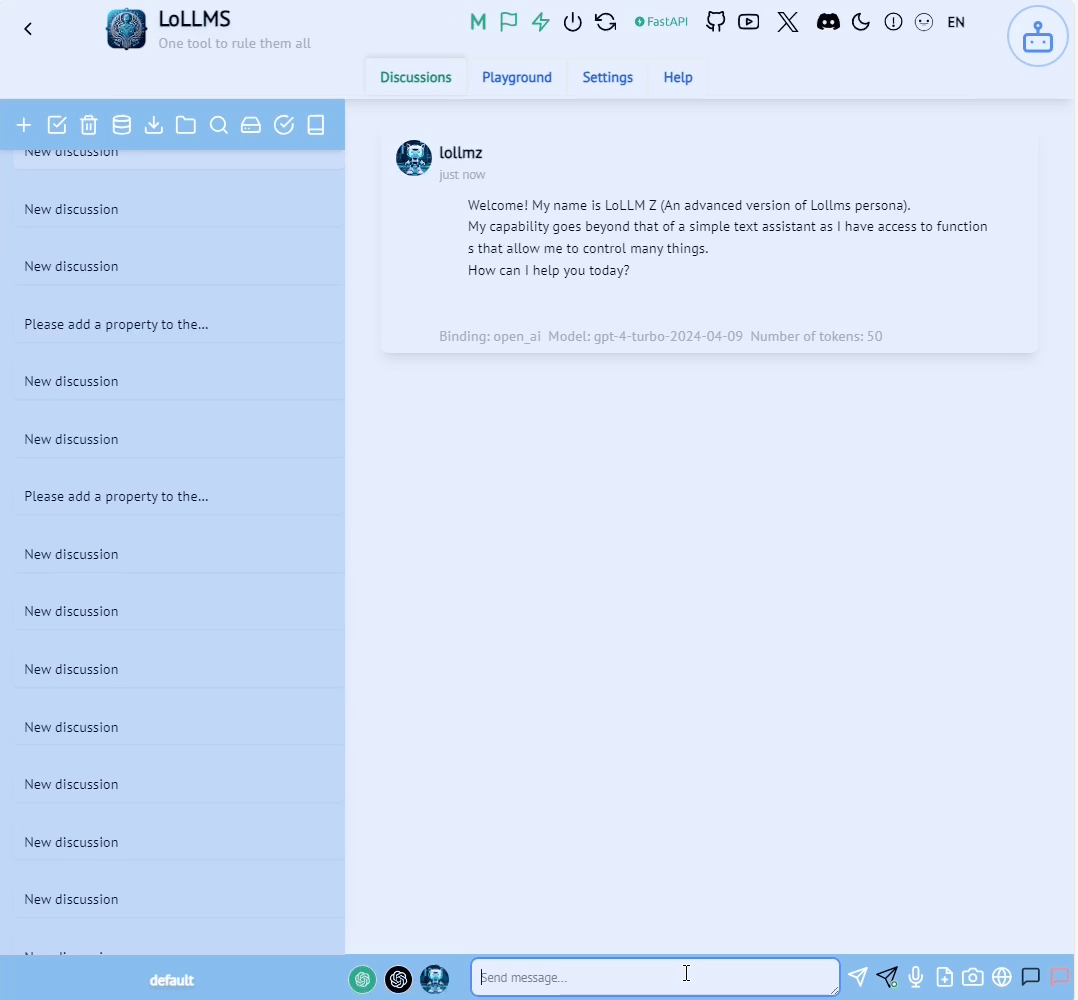Click the paper plane send icon
Screen dimensions: 1078x1000
[857, 976]
